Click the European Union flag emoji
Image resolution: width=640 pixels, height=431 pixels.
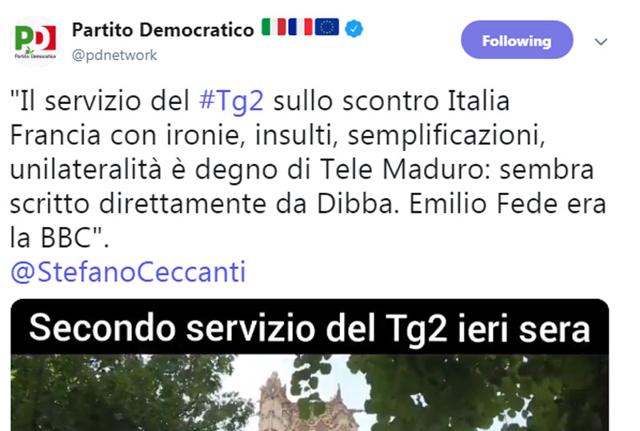pos(327,27)
